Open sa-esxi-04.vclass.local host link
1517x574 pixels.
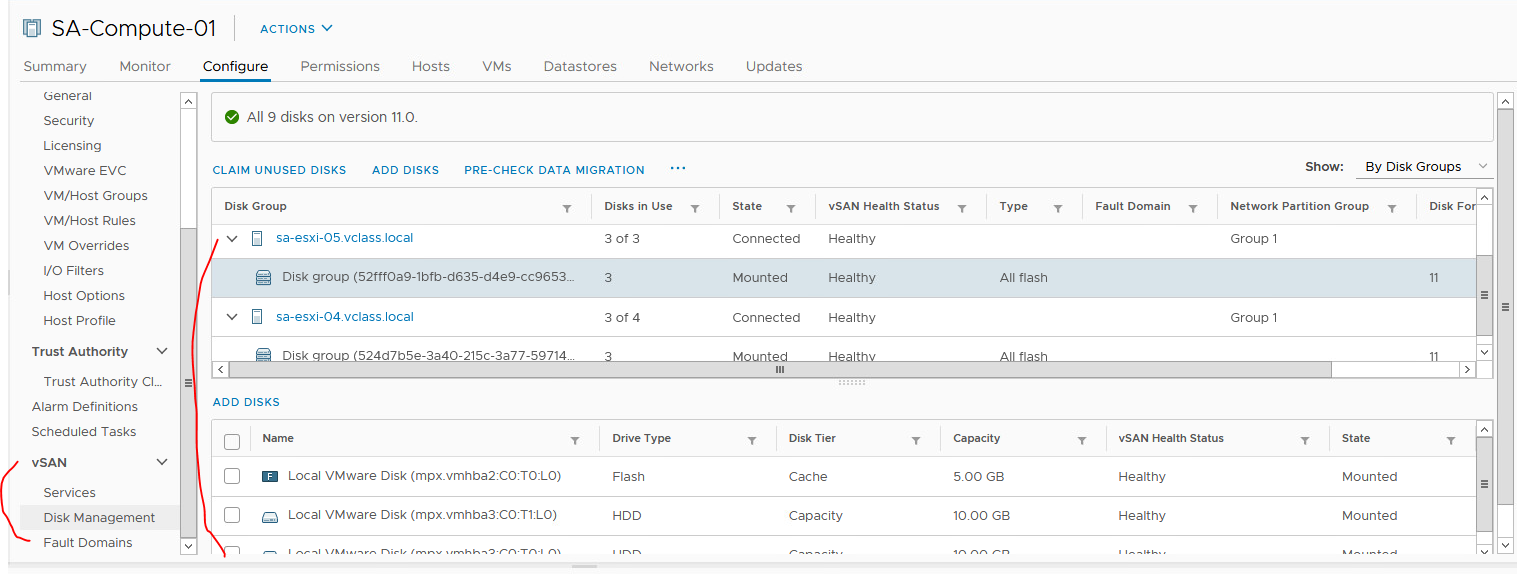[345, 317]
